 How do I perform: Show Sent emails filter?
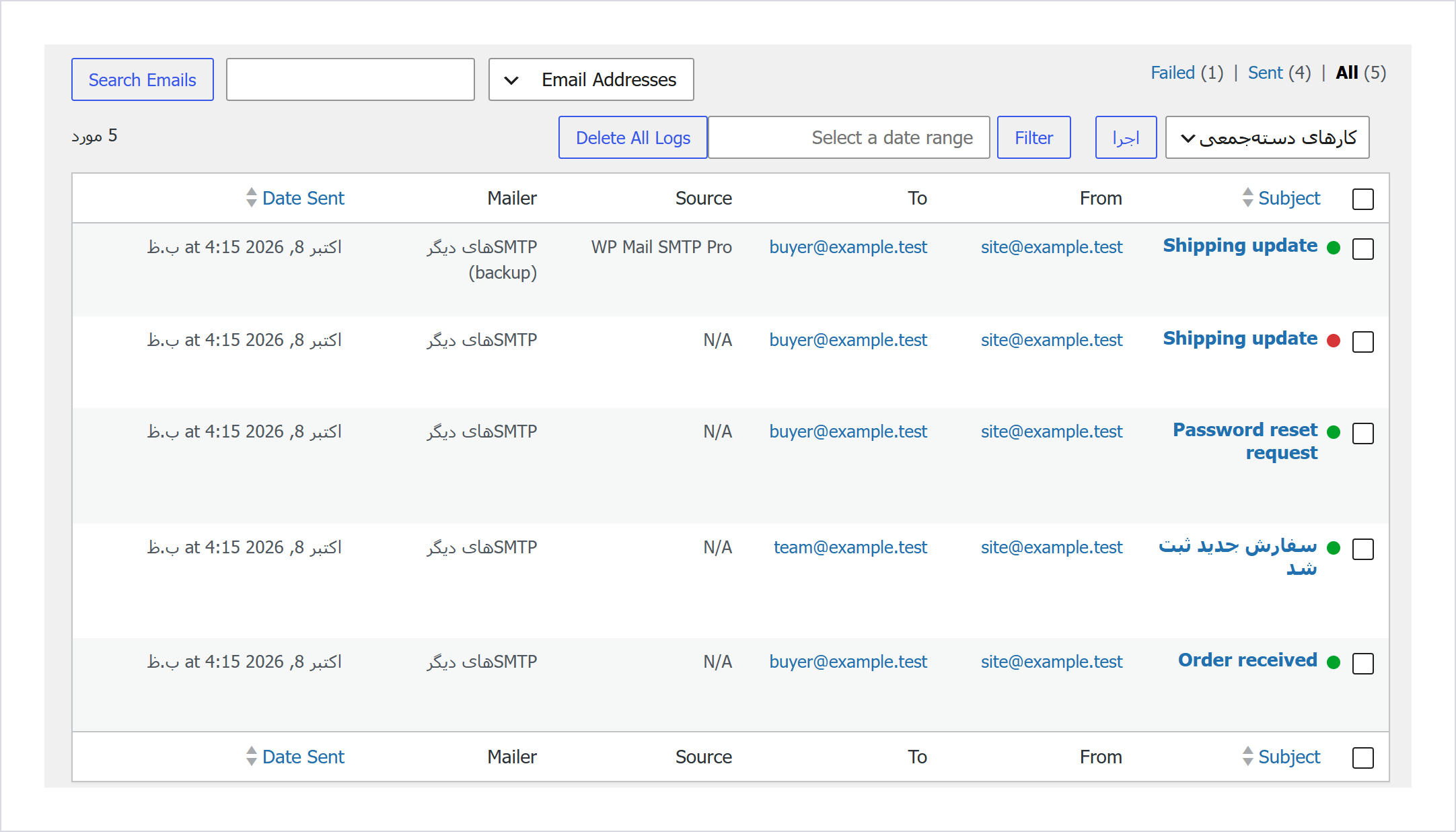1266,73
